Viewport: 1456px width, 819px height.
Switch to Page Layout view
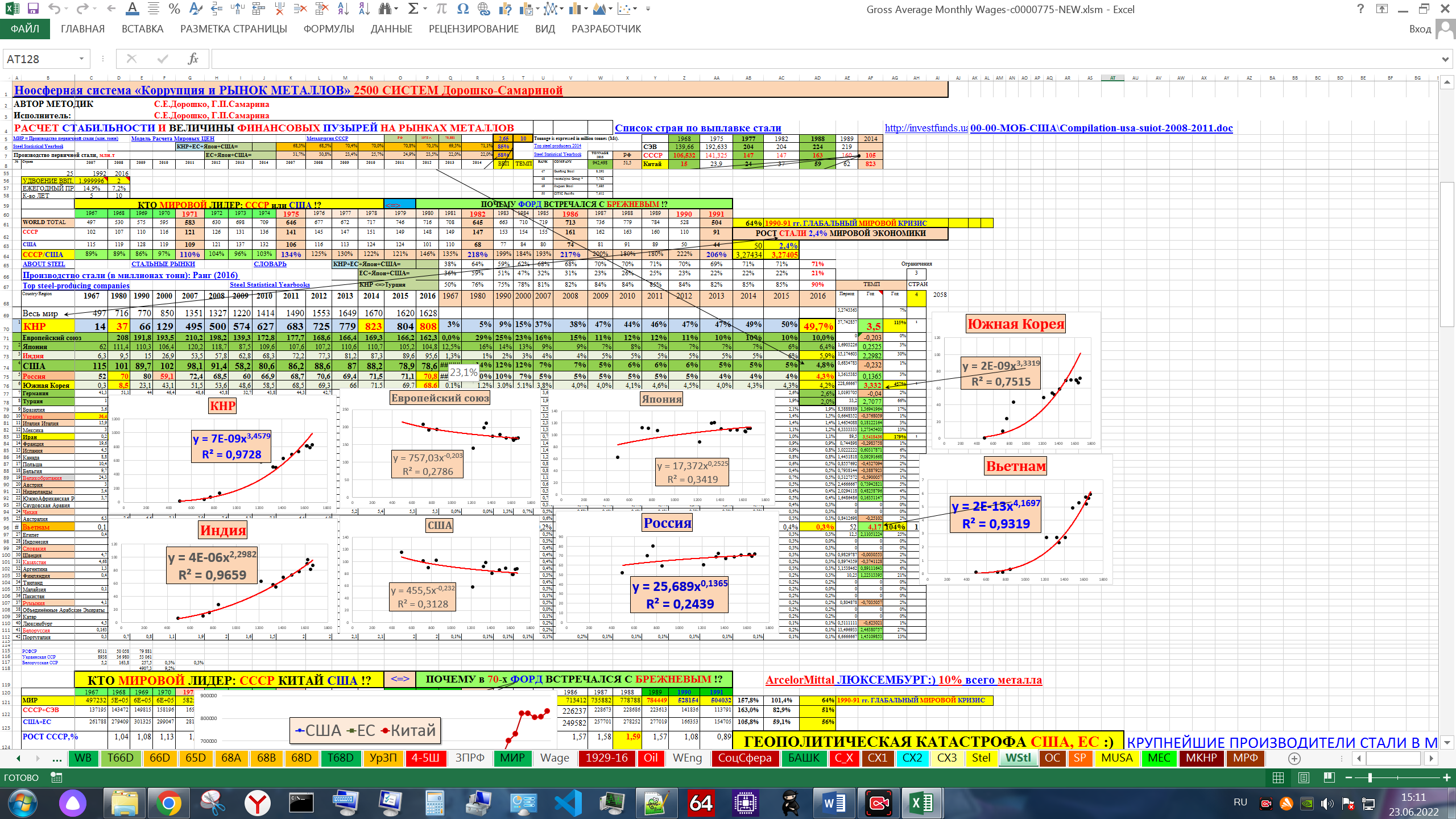[x=1304, y=777]
